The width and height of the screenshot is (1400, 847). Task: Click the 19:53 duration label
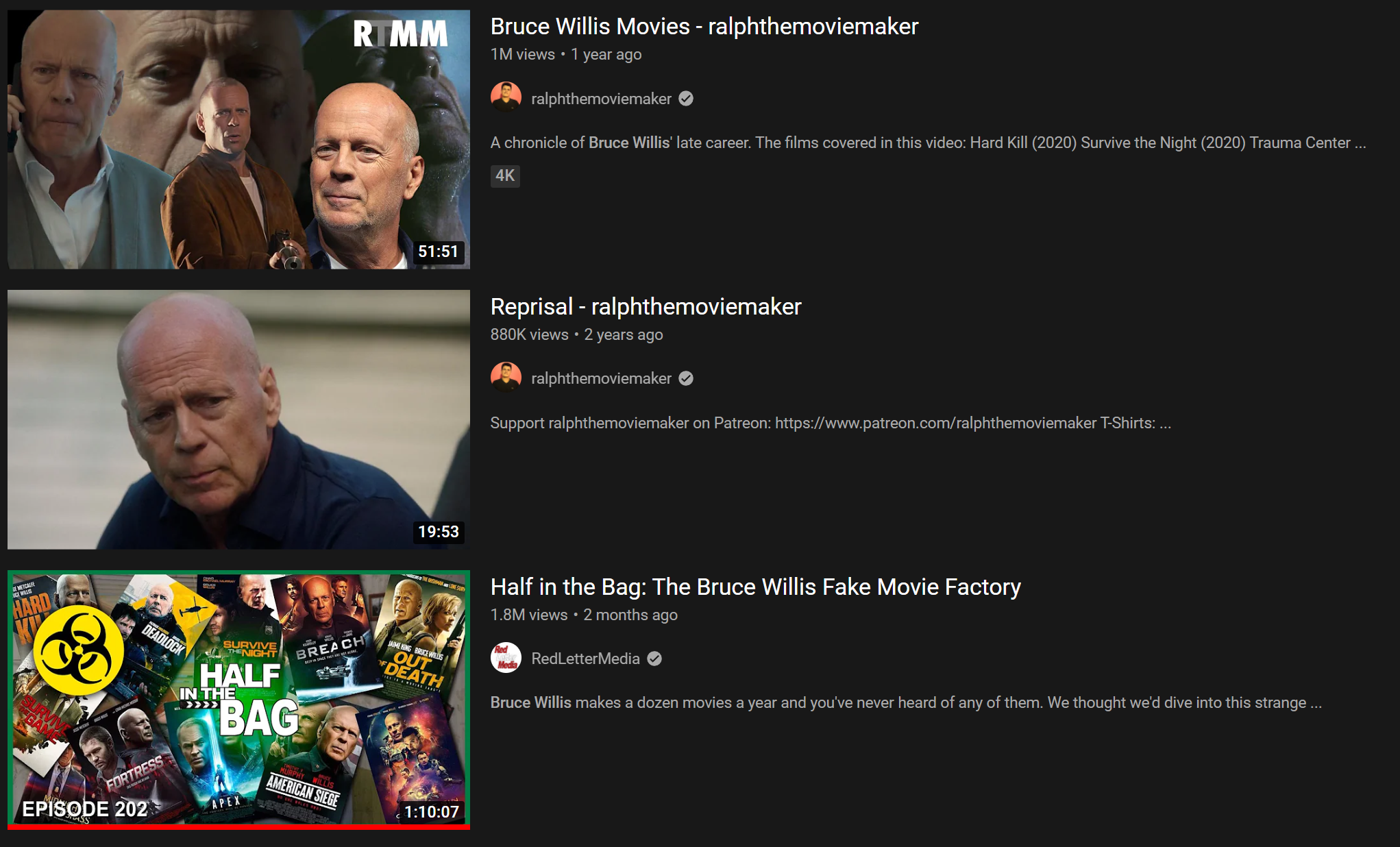[438, 532]
